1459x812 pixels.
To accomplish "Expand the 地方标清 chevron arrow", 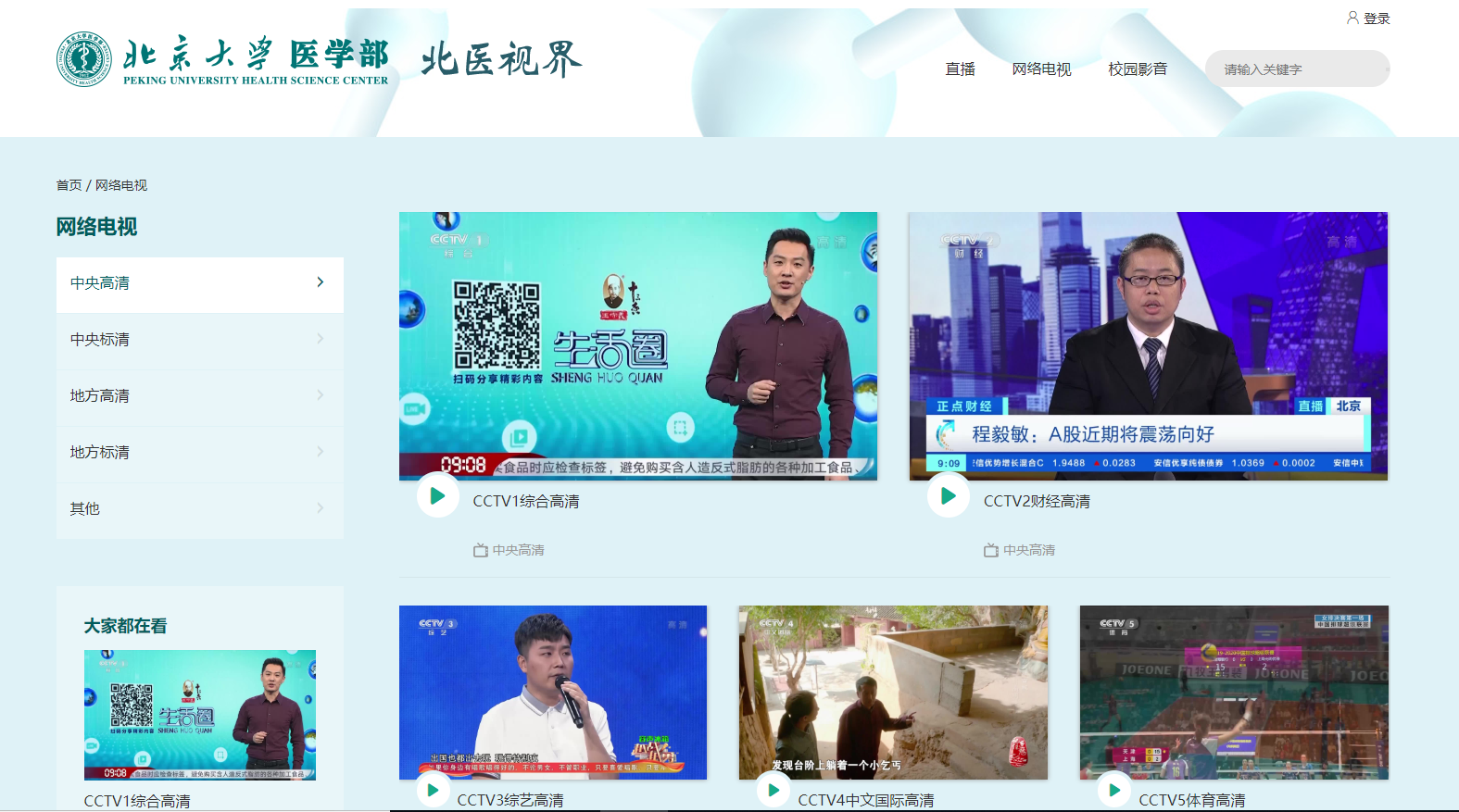I will tap(321, 452).
